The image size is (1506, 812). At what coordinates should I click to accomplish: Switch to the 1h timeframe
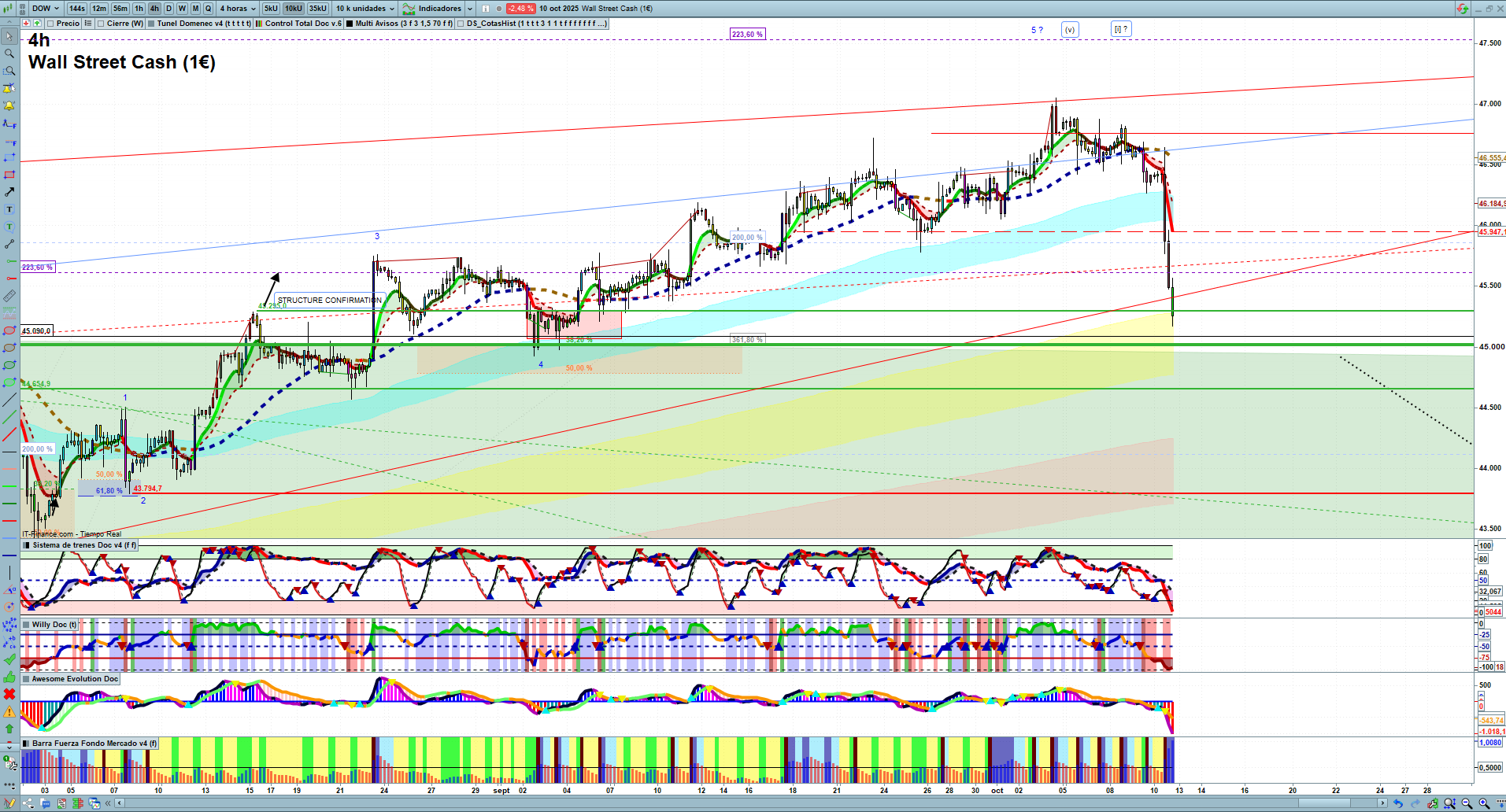click(139, 9)
